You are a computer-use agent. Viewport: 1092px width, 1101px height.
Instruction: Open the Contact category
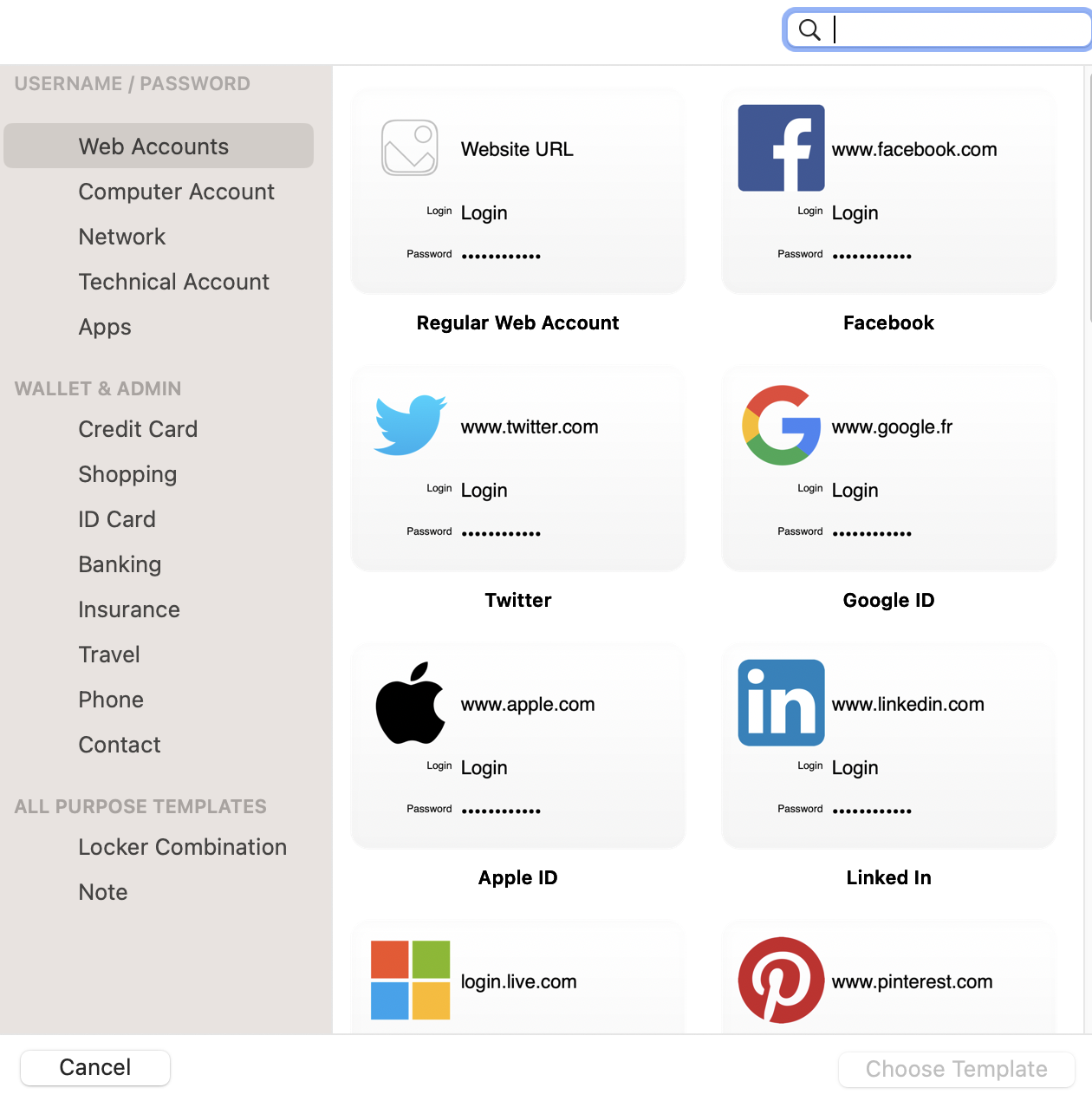coord(120,745)
